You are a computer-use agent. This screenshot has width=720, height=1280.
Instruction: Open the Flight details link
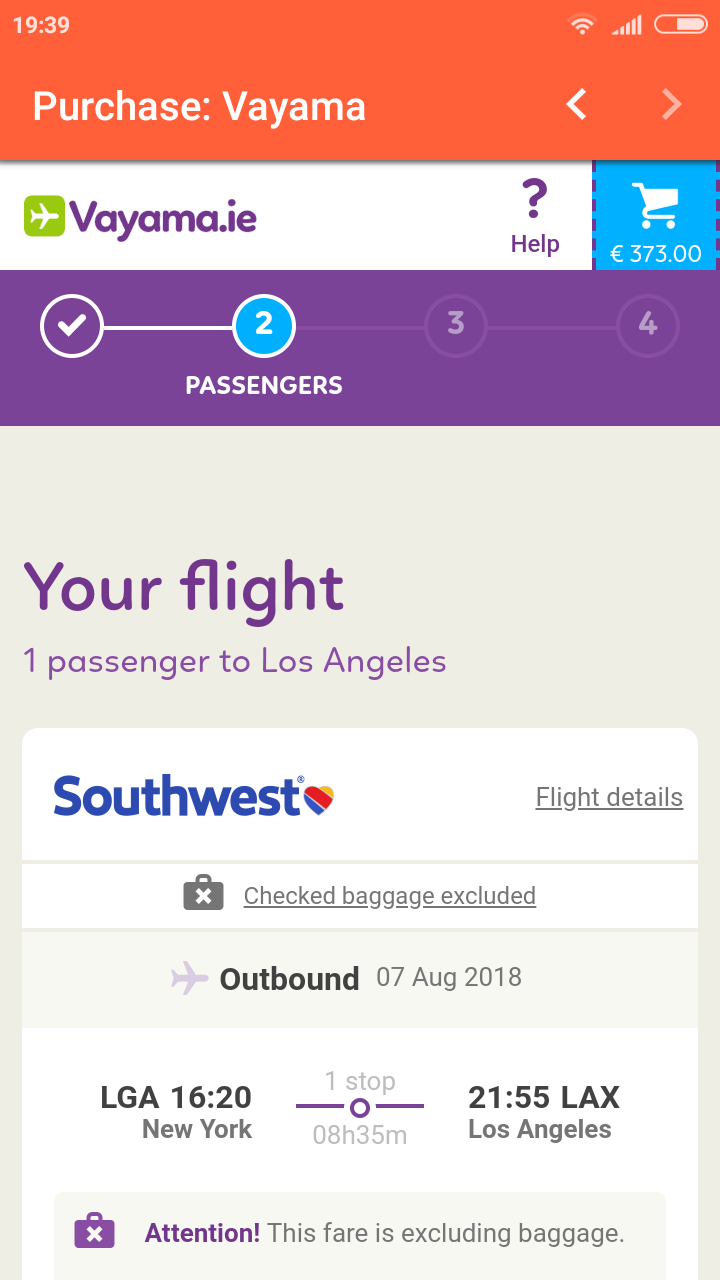(609, 797)
